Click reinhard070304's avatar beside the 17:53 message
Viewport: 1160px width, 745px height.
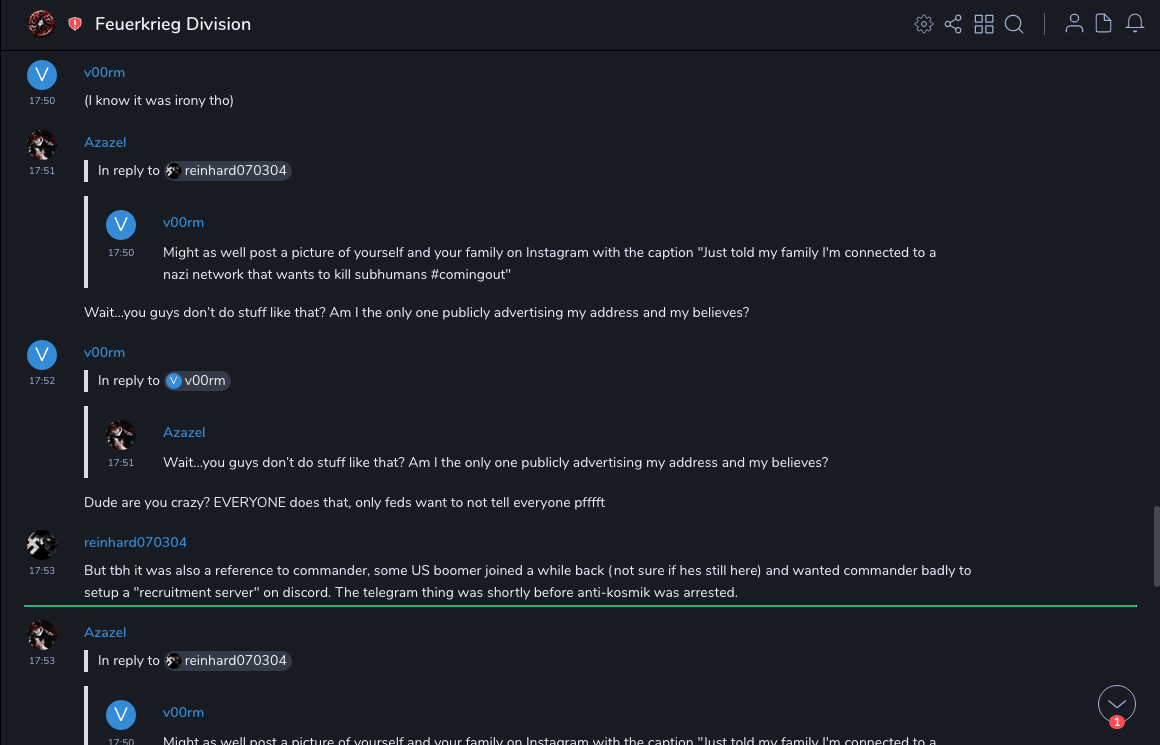point(41,545)
